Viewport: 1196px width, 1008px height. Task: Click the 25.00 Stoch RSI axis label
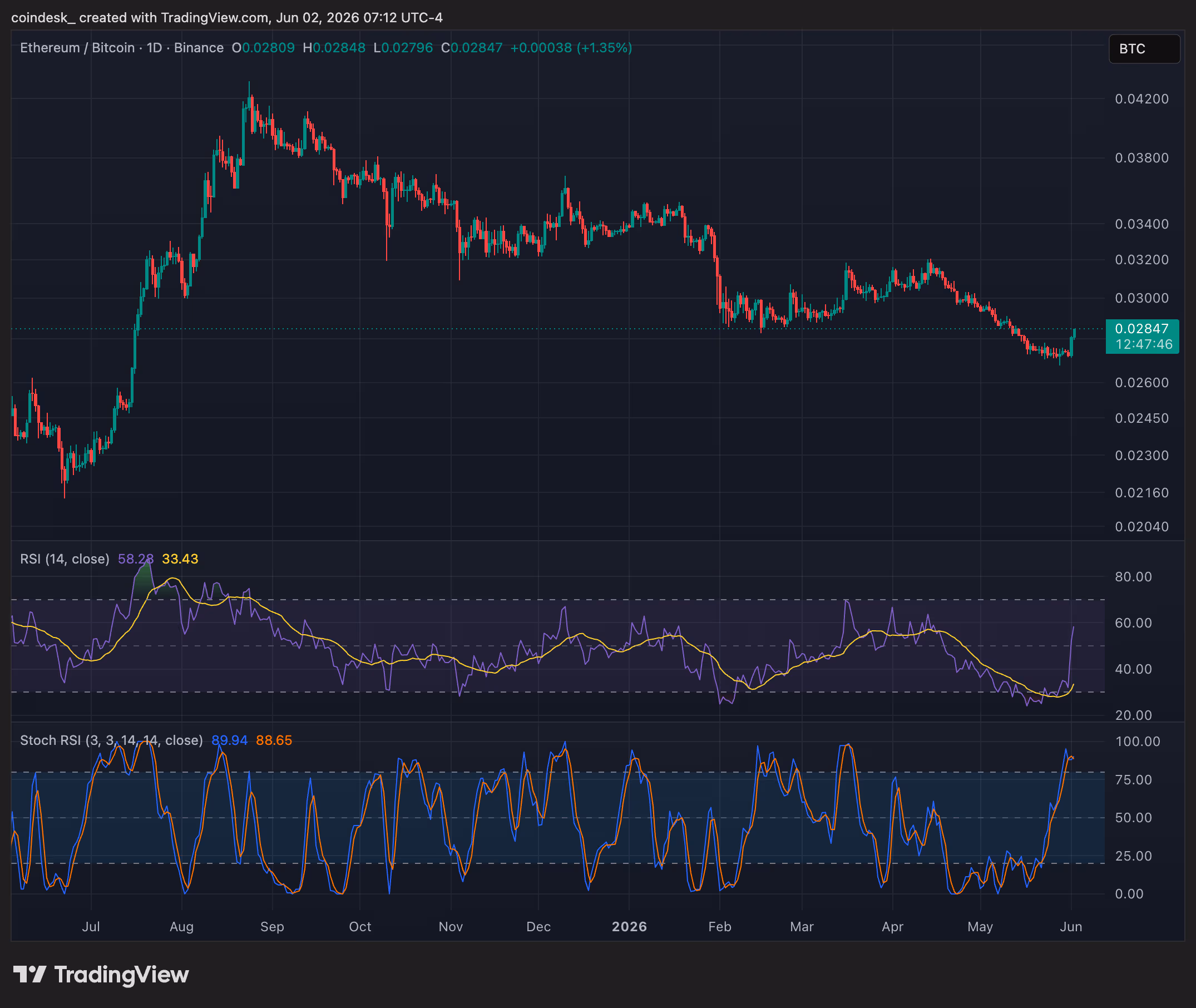pyautogui.click(x=1133, y=856)
